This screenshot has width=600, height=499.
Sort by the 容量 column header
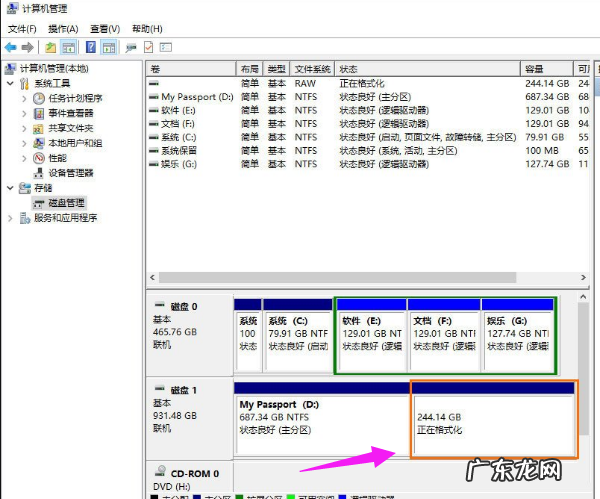point(547,69)
